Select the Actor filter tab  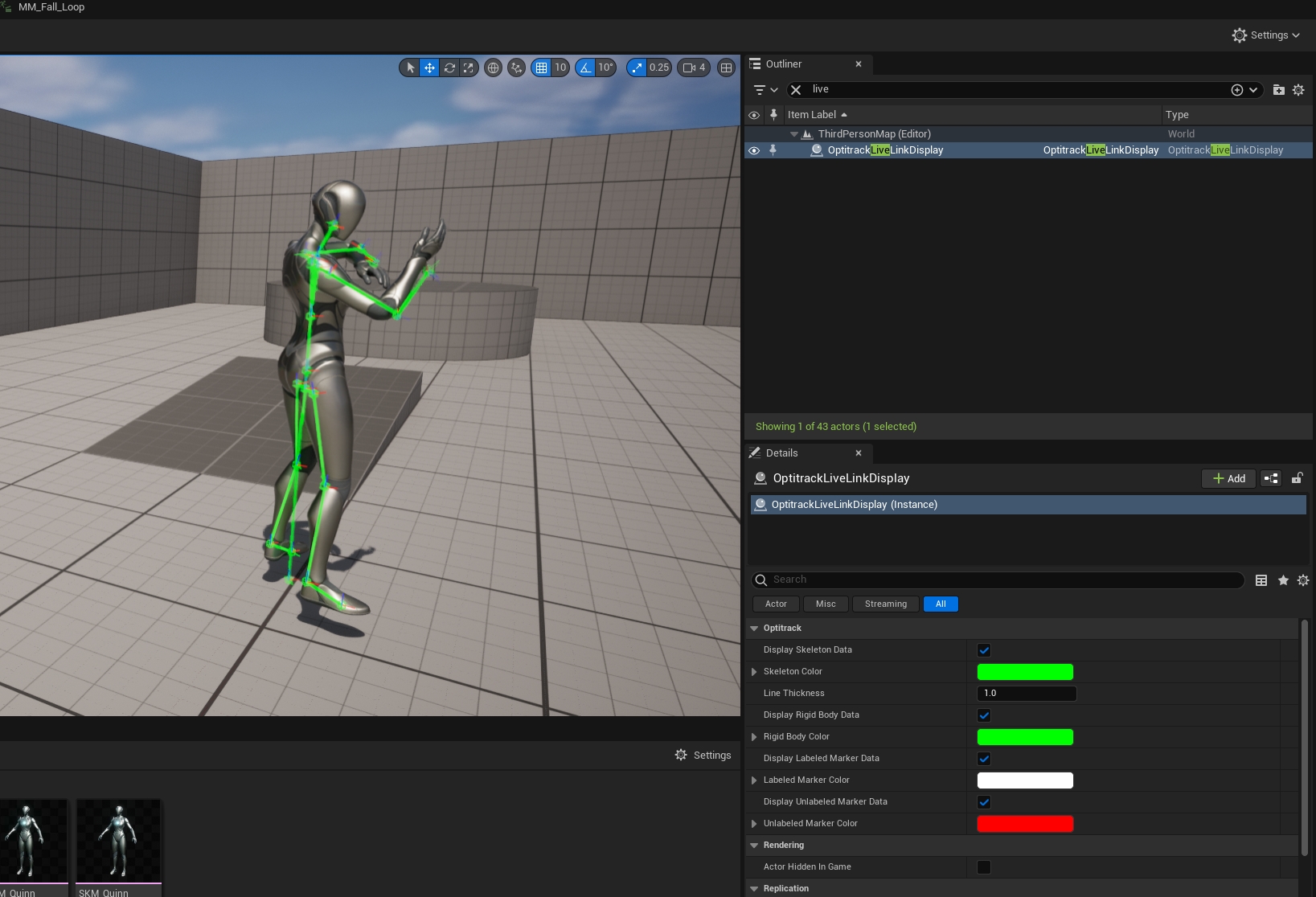tap(776, 604)
